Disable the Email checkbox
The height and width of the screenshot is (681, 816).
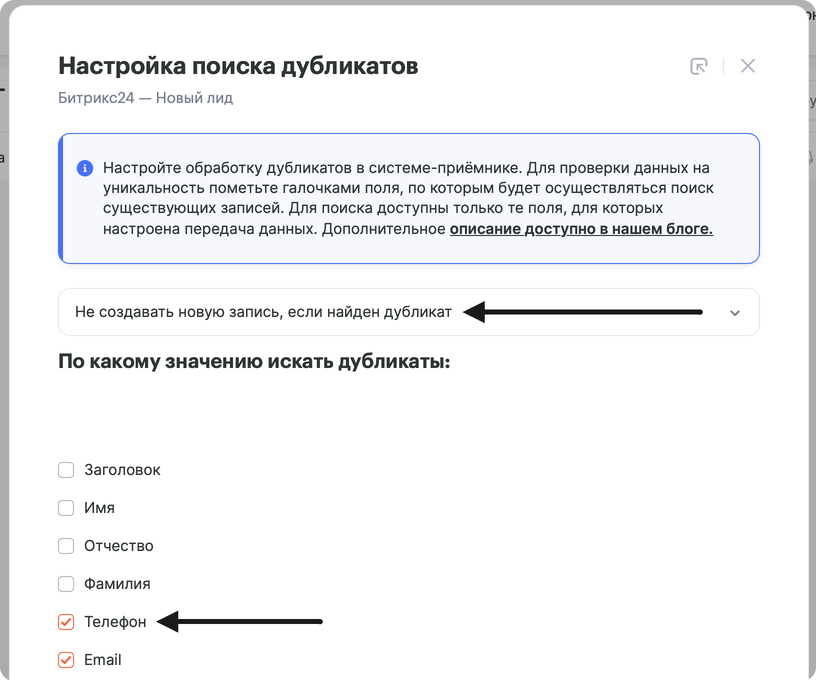tap(66, 660)
